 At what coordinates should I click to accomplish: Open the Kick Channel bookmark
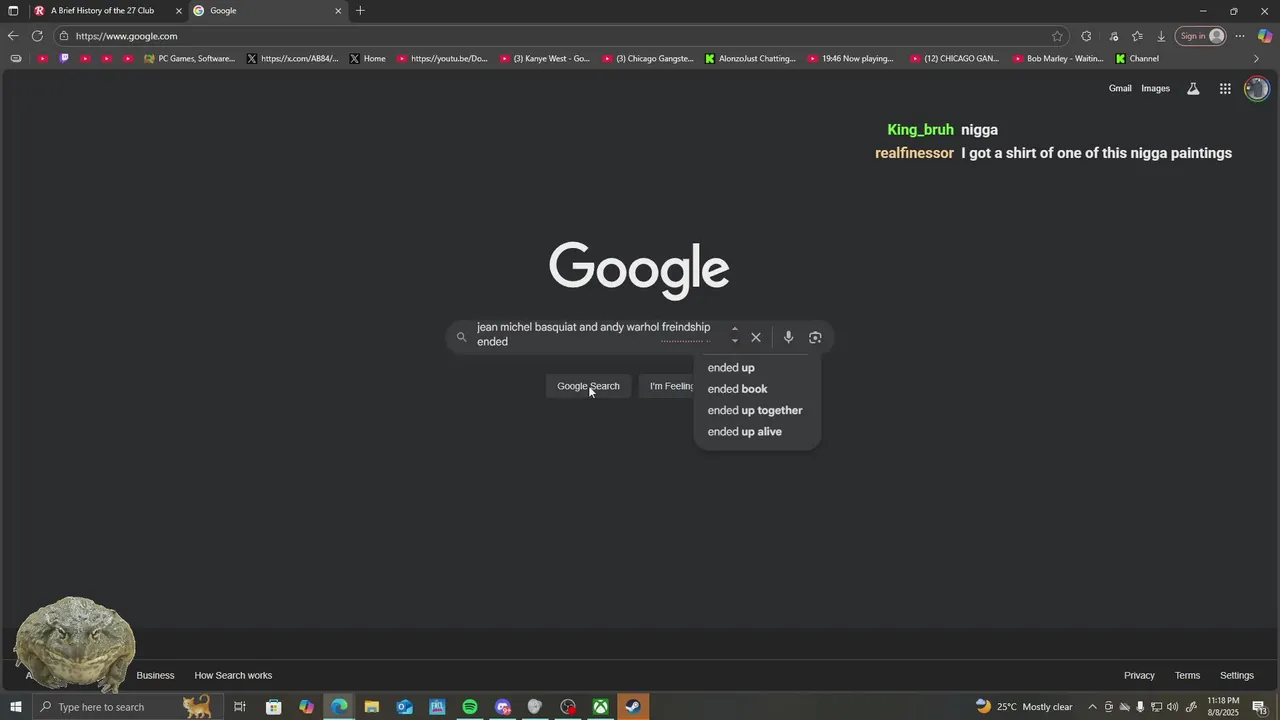click(1138, 59)
